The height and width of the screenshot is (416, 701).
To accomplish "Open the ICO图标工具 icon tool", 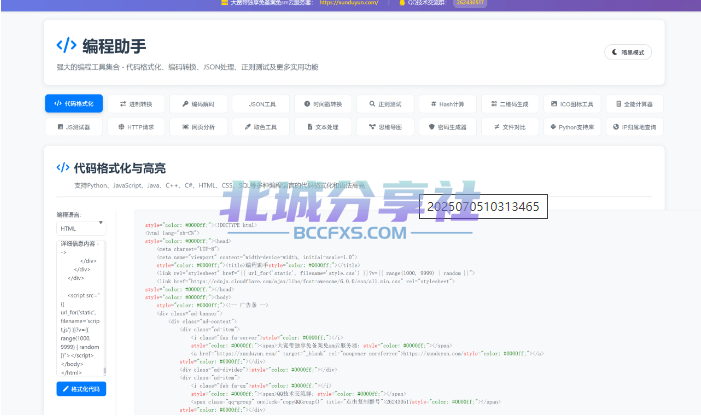I will pos(573,104).
